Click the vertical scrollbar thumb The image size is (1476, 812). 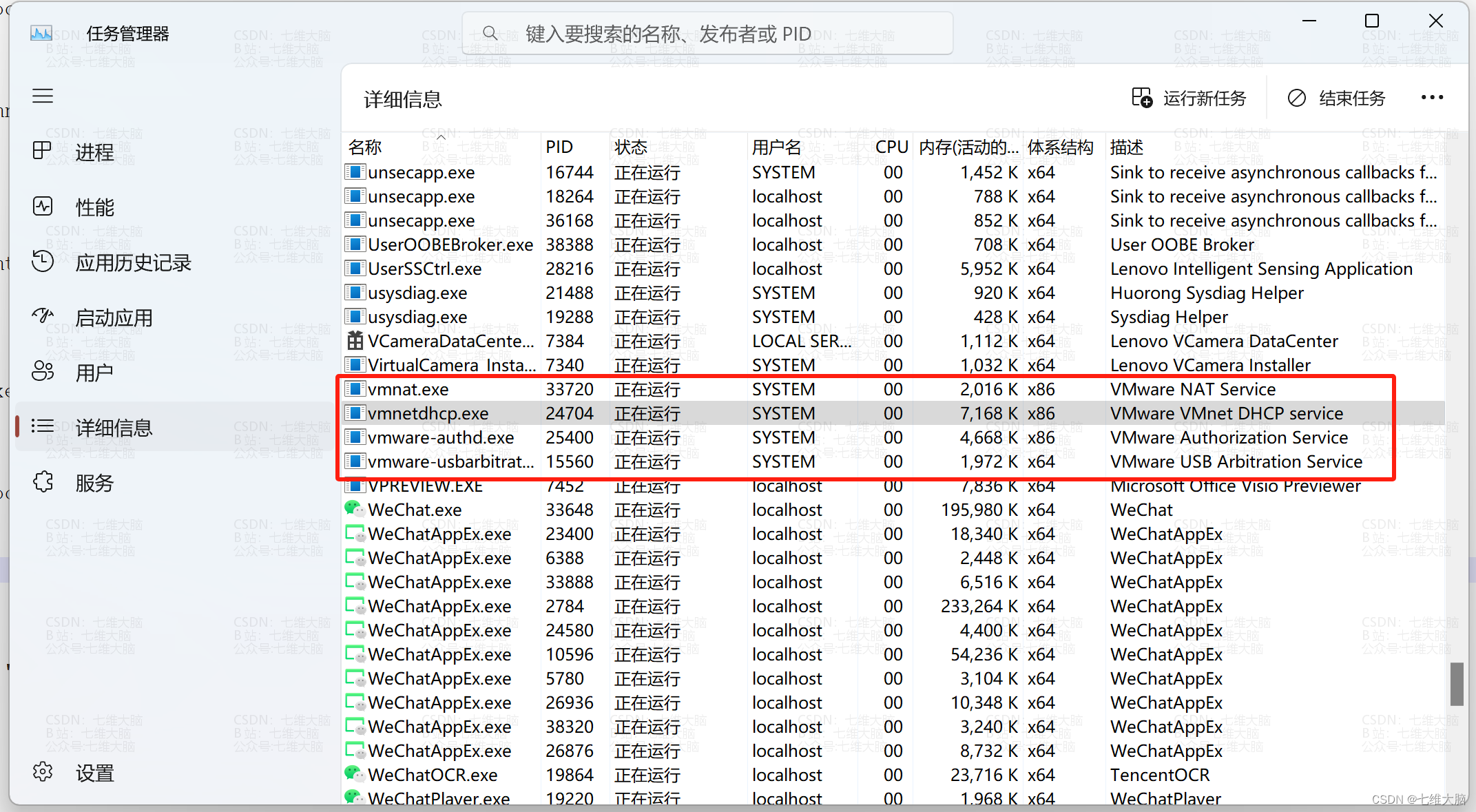[1456, 684]
